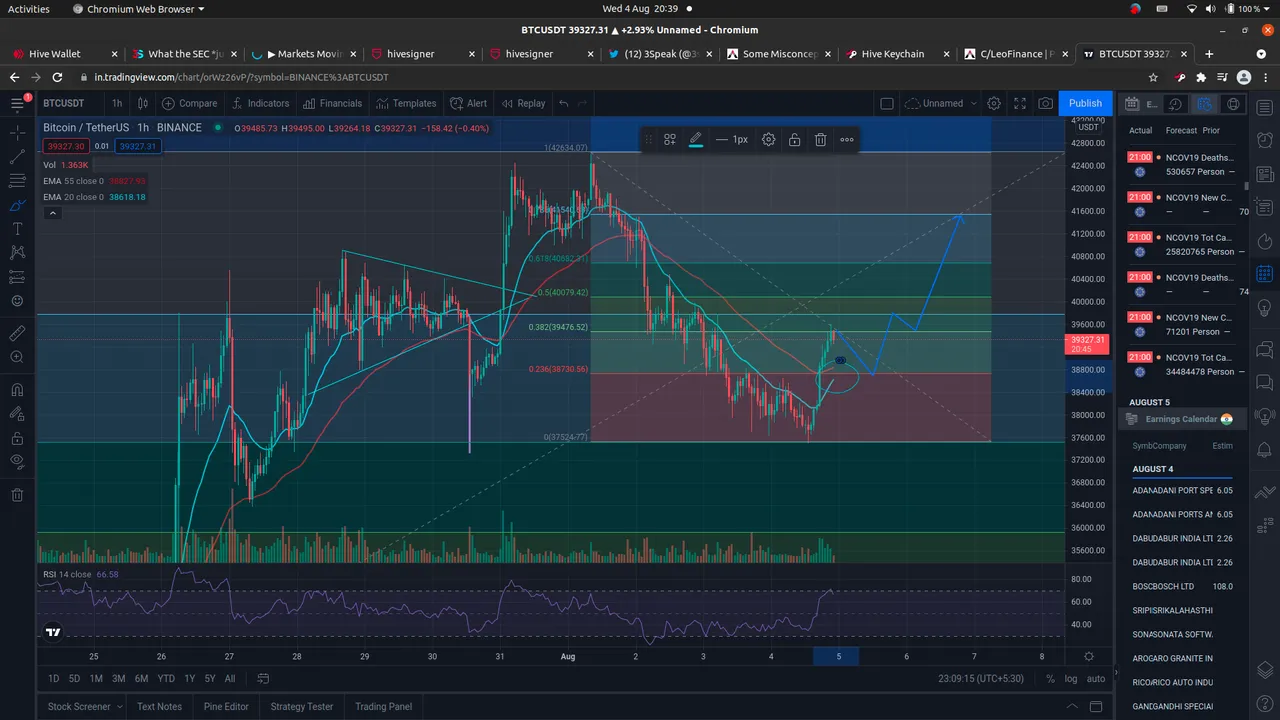Select the zoom in tool
This screenshot has width=1280, height=720.
coord(17,357)
